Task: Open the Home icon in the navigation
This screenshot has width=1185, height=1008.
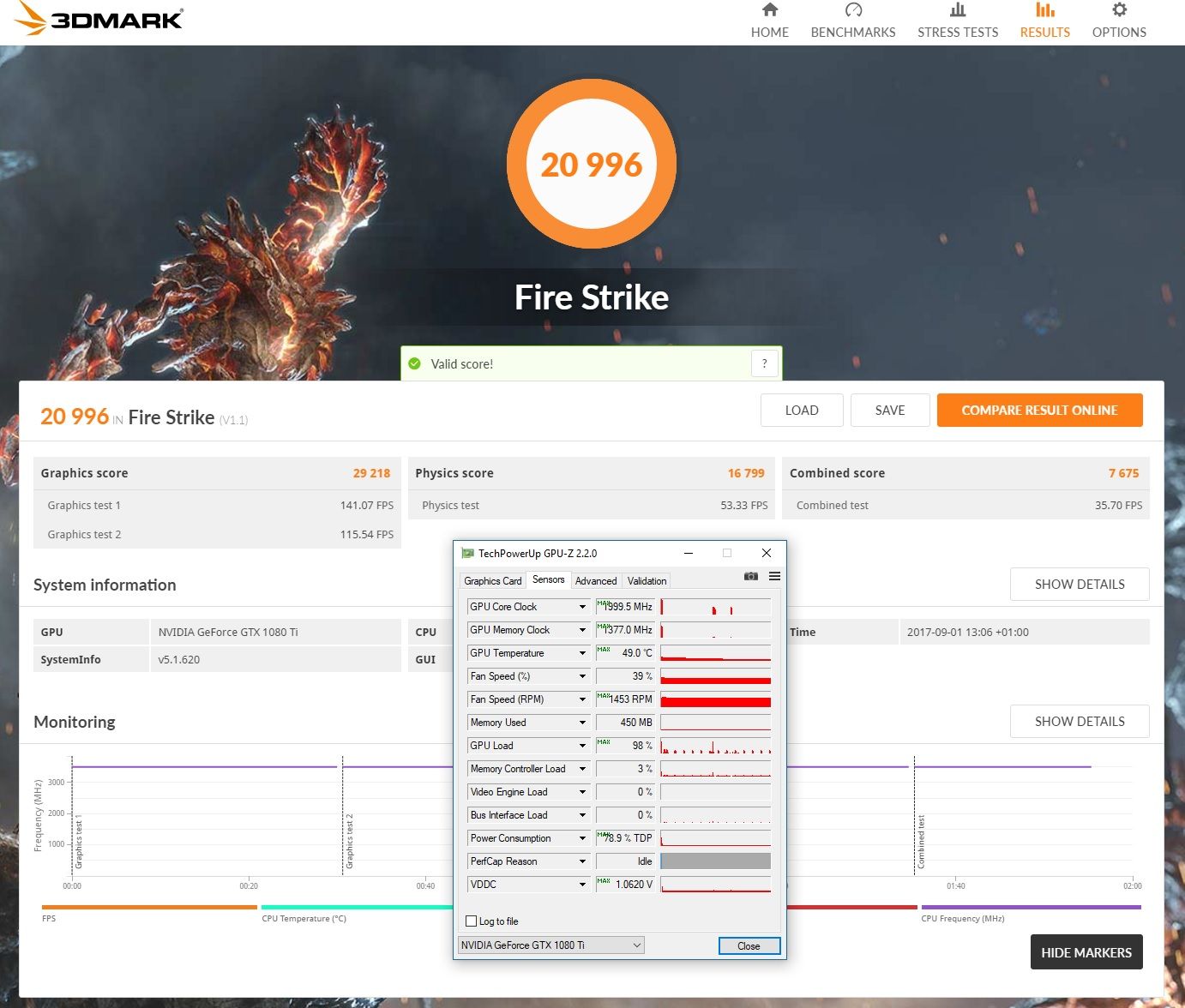Action: pos(770,9)
